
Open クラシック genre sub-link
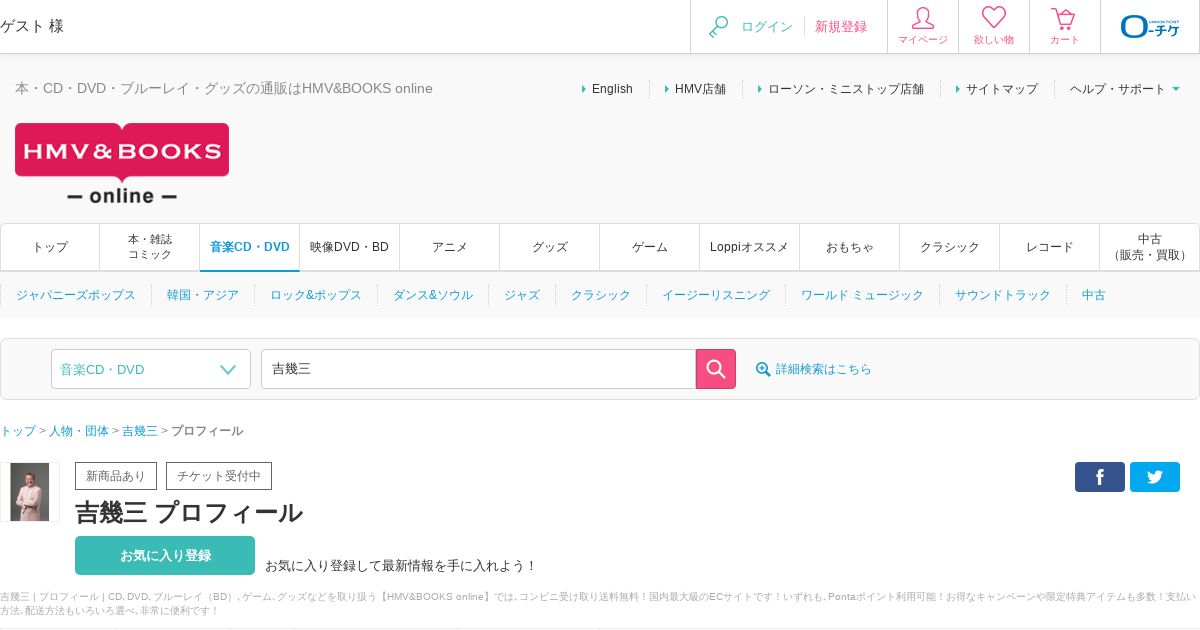pos(601,295)
